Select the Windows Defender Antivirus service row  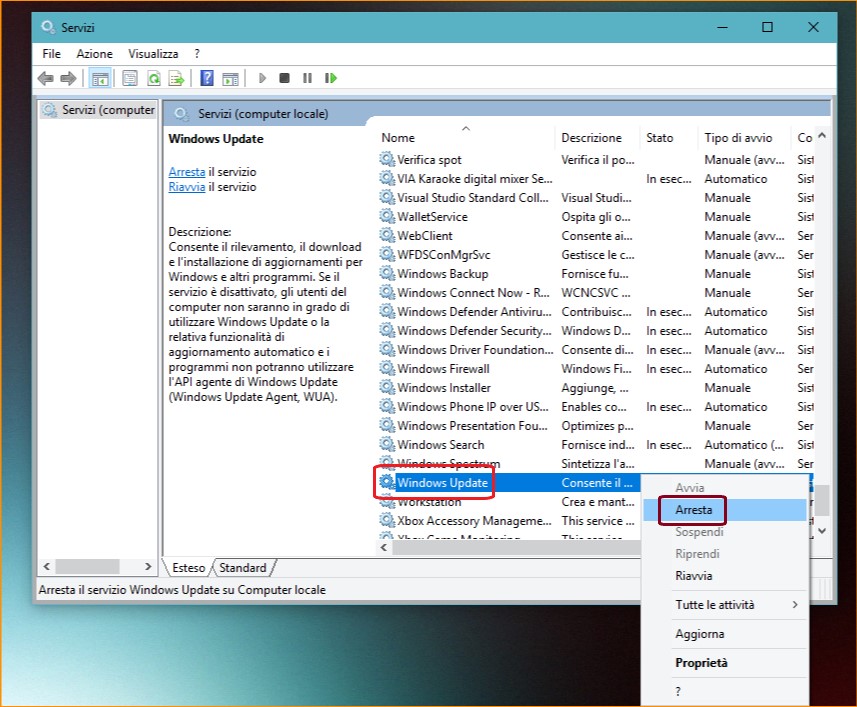tap(596, 311)
